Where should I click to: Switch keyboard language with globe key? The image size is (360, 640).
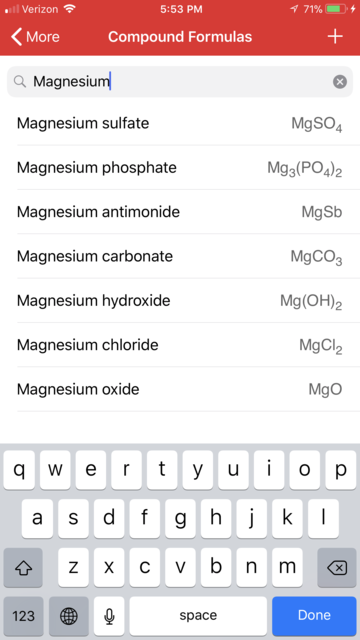pyautogui.click(x=69, y=616)
